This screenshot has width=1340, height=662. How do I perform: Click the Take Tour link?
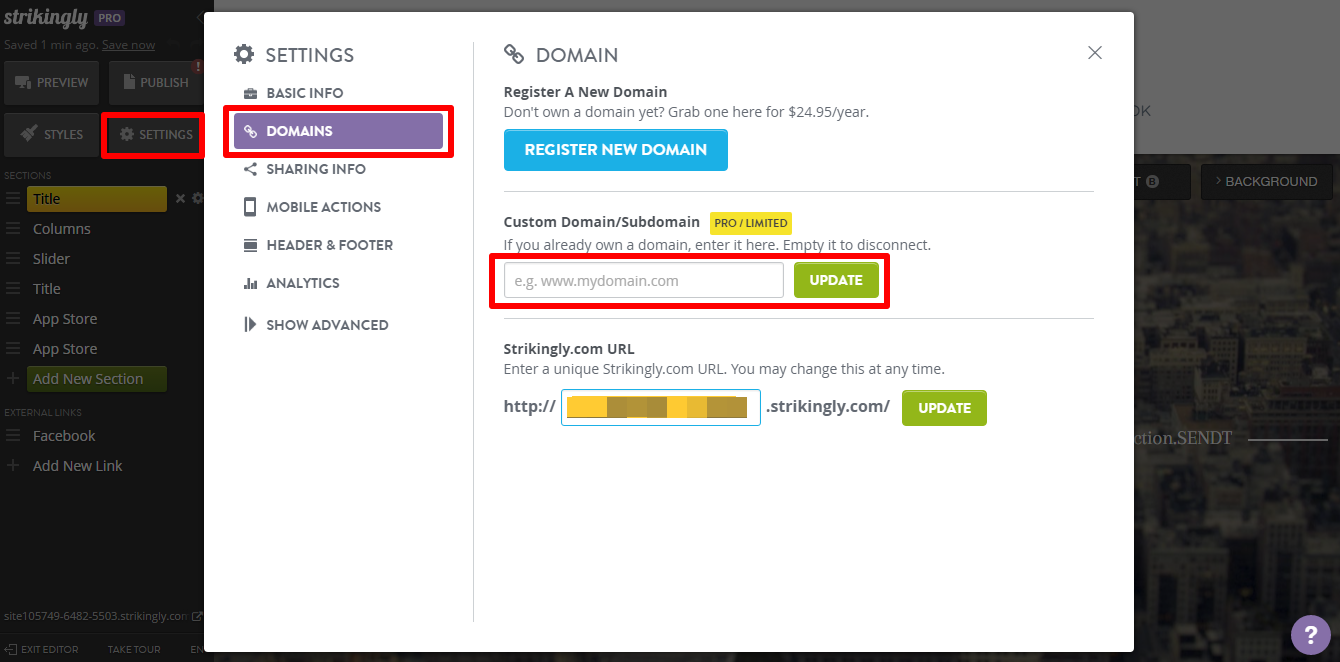[134, 649]
